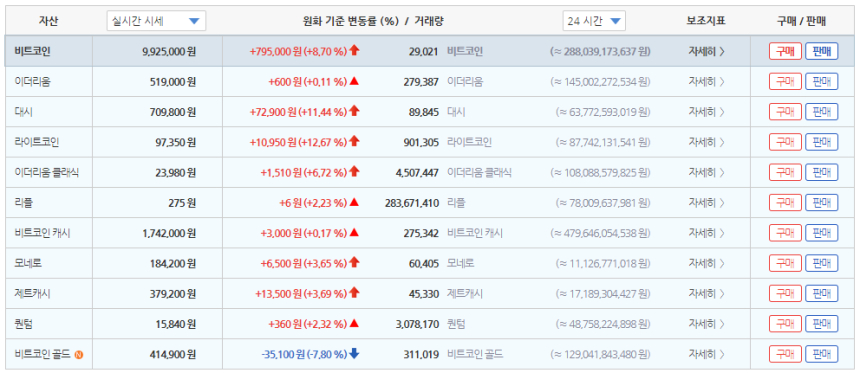
Task: Click the 283,671,410 volume value
Action: click(x=412, y=203)
